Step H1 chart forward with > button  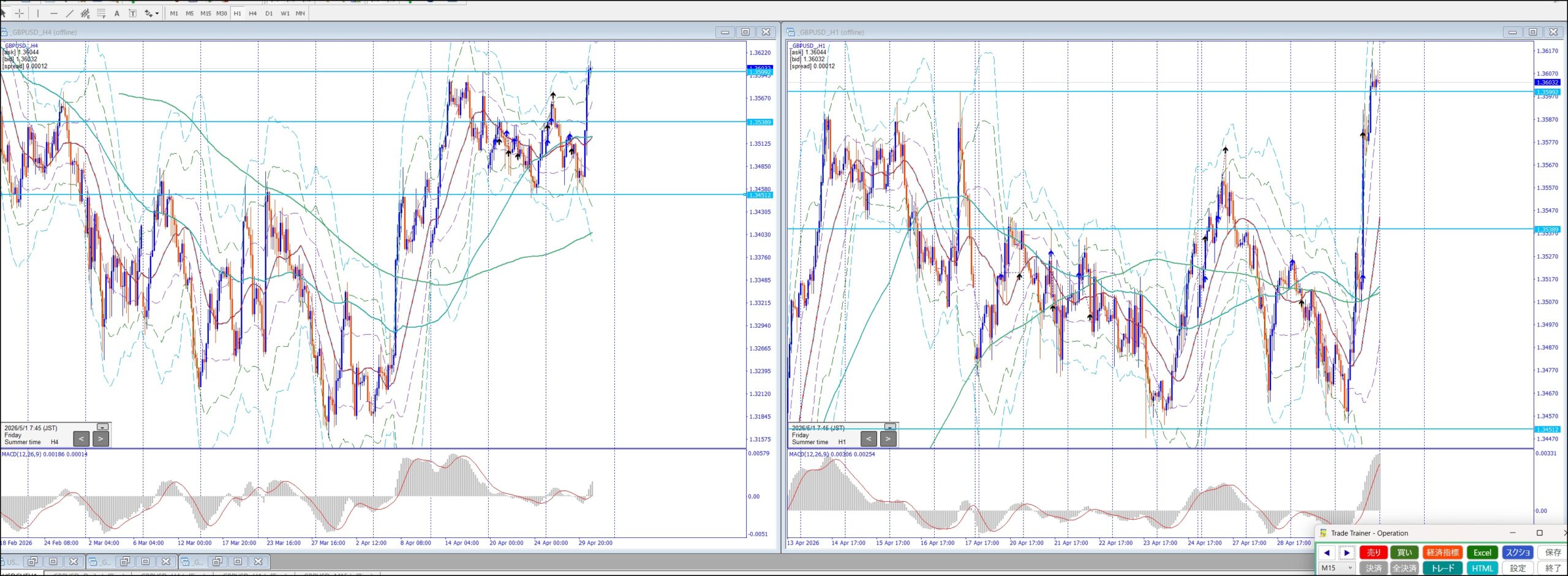(x=888, y=439)
